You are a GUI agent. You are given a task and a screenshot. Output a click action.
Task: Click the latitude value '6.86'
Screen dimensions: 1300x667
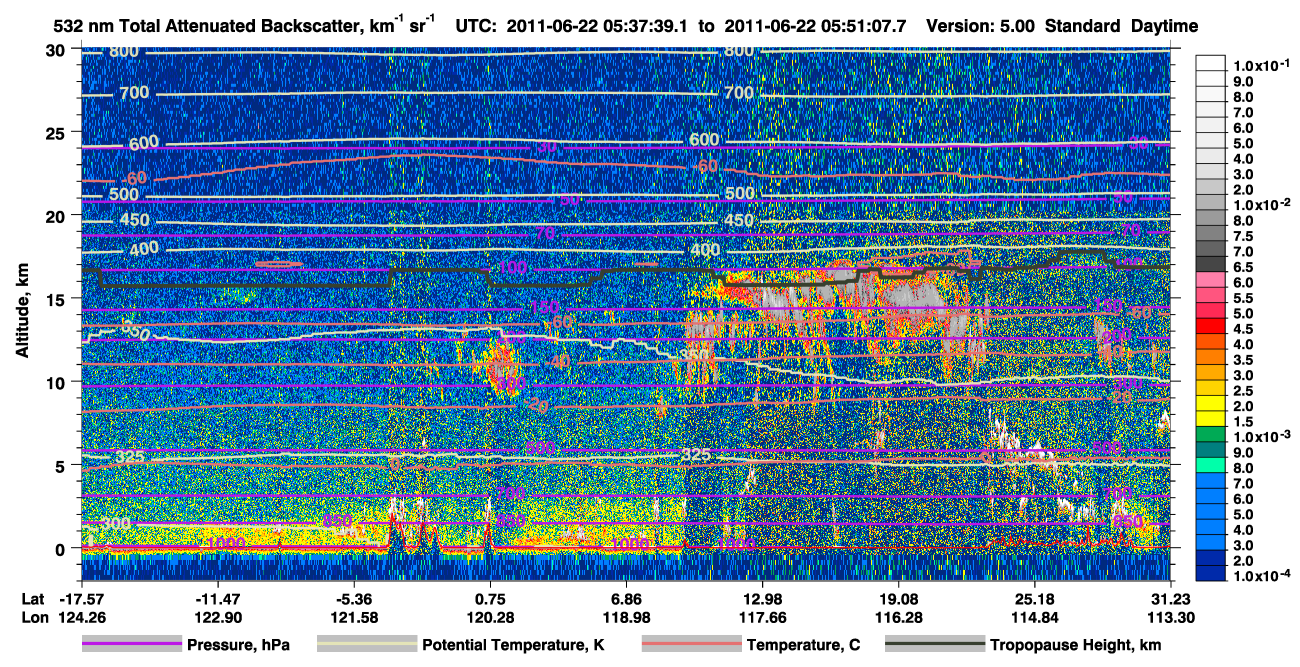(x=626, y=598)
